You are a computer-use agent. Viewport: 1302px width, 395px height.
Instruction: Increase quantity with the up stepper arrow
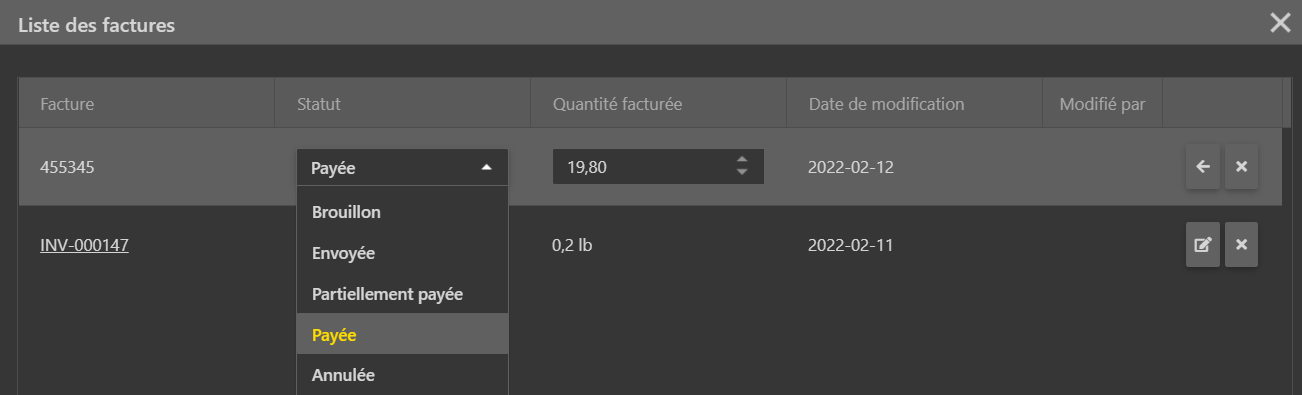(741, 160)
